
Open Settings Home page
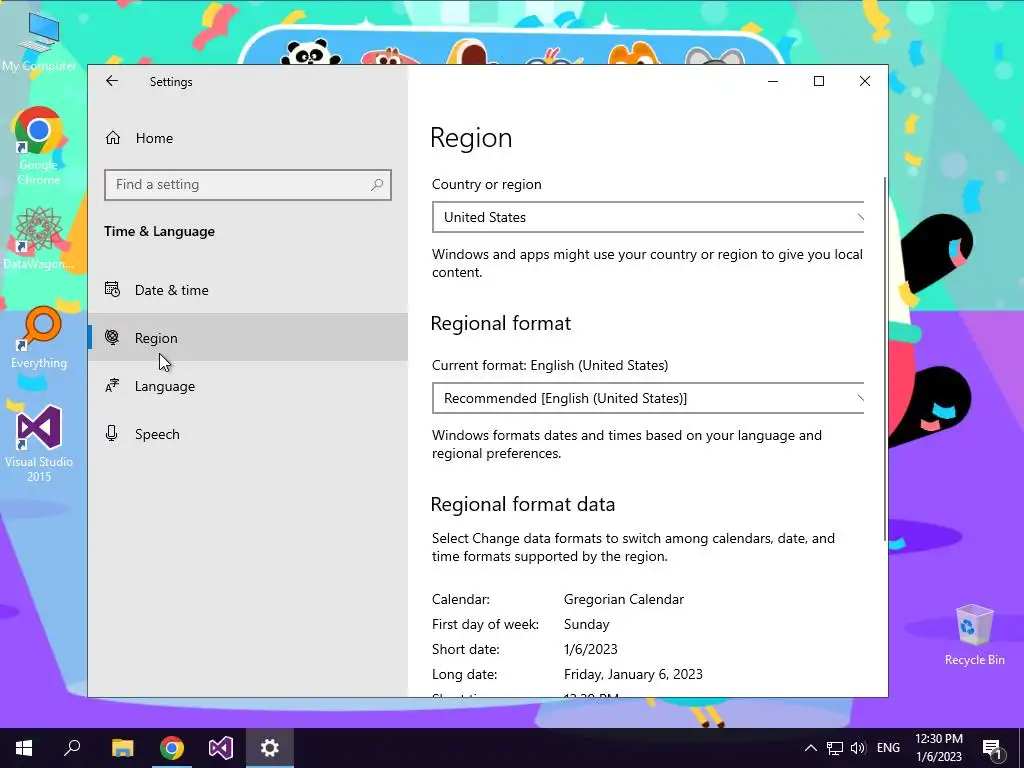248,138
